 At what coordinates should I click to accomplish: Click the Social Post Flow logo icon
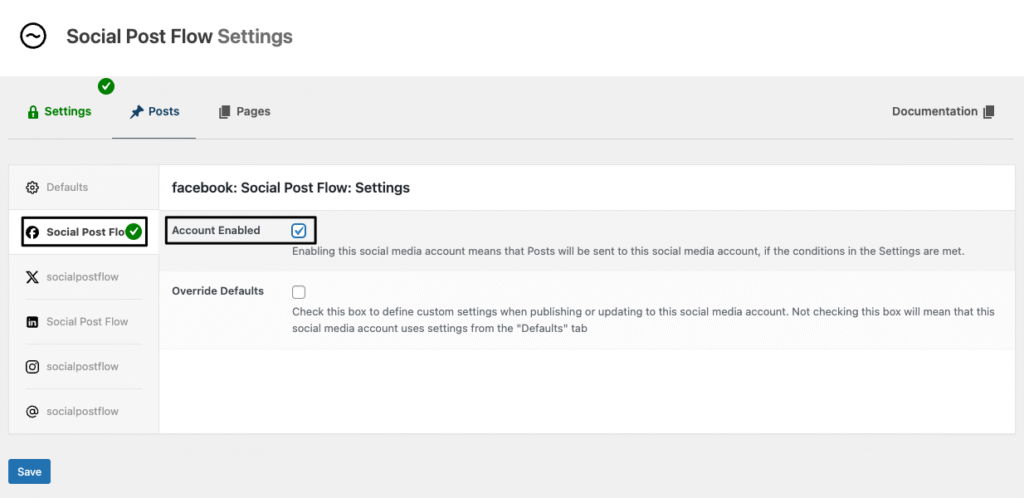[33, 36]
